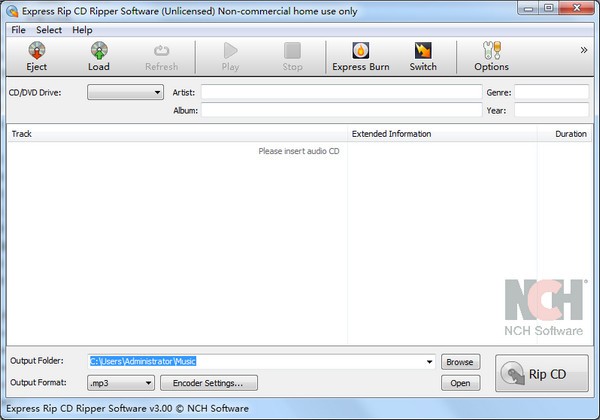Open the File menu

(x=19, y=30)
